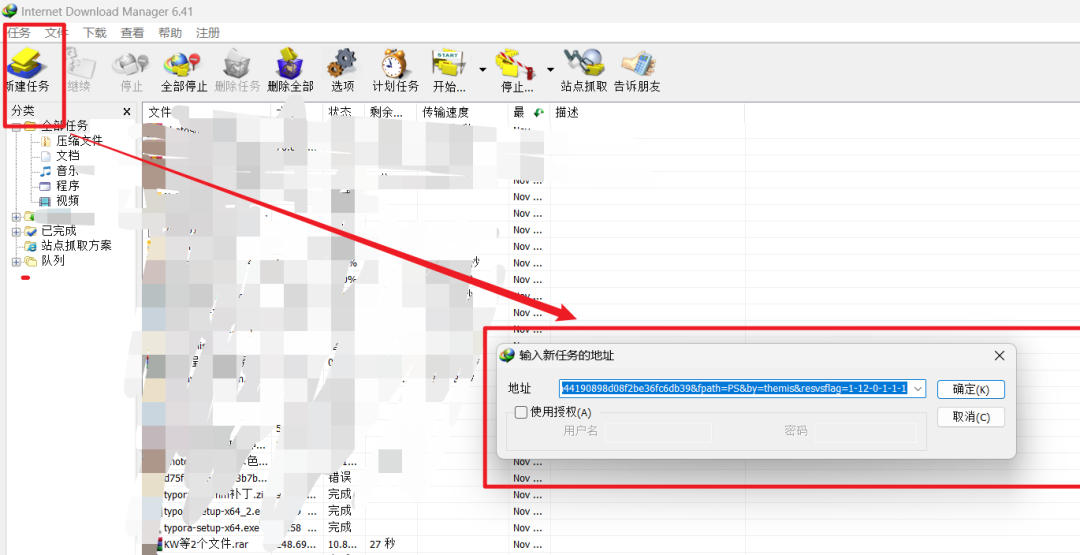Close the 分类 categories panel
This screenshot has height=555, width=1080.
point(127,112)
